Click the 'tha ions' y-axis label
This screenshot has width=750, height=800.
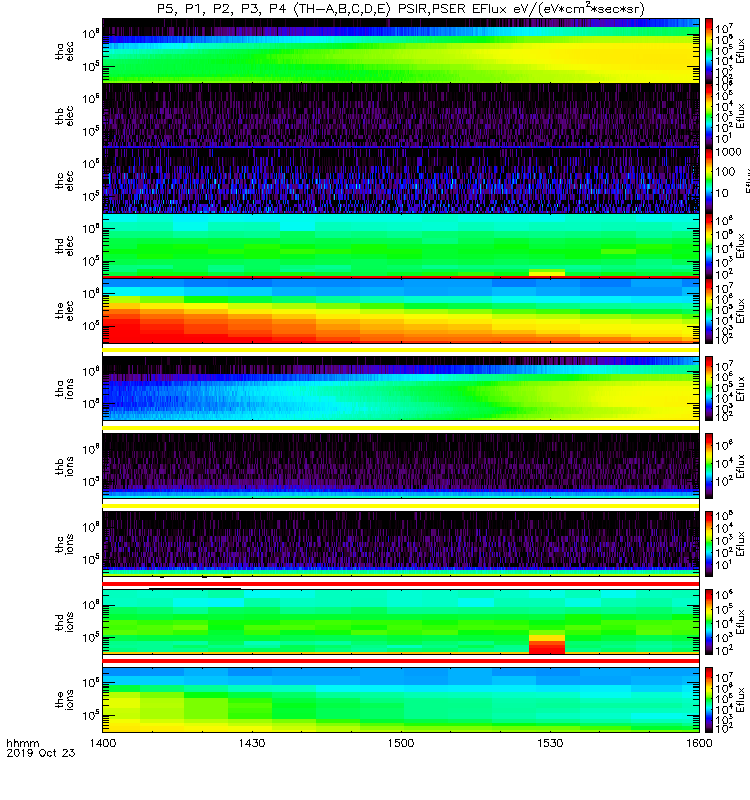(x=64, y=388)
